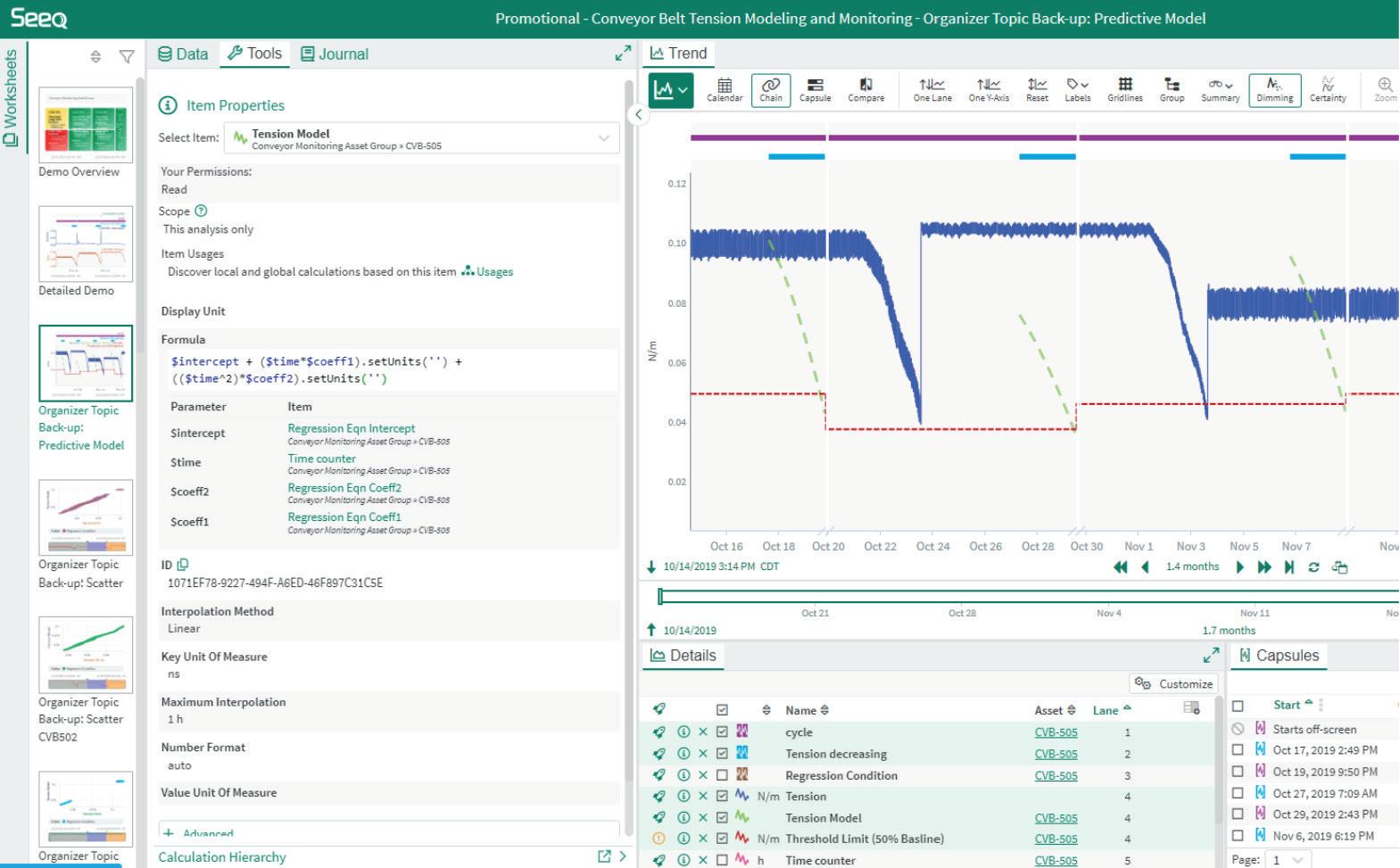
Task: Click the Threshold Limit red color swatch
Action: (741, 839)
